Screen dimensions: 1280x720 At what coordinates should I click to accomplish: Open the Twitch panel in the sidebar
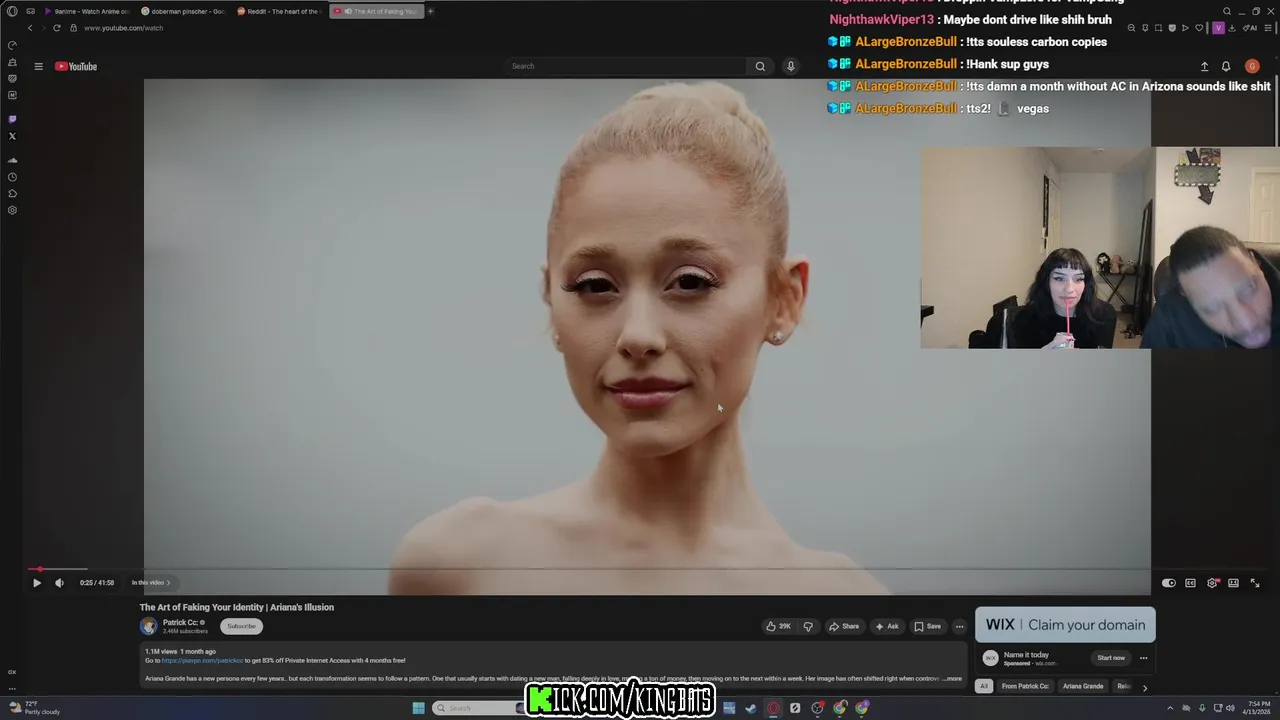point(12,119)
